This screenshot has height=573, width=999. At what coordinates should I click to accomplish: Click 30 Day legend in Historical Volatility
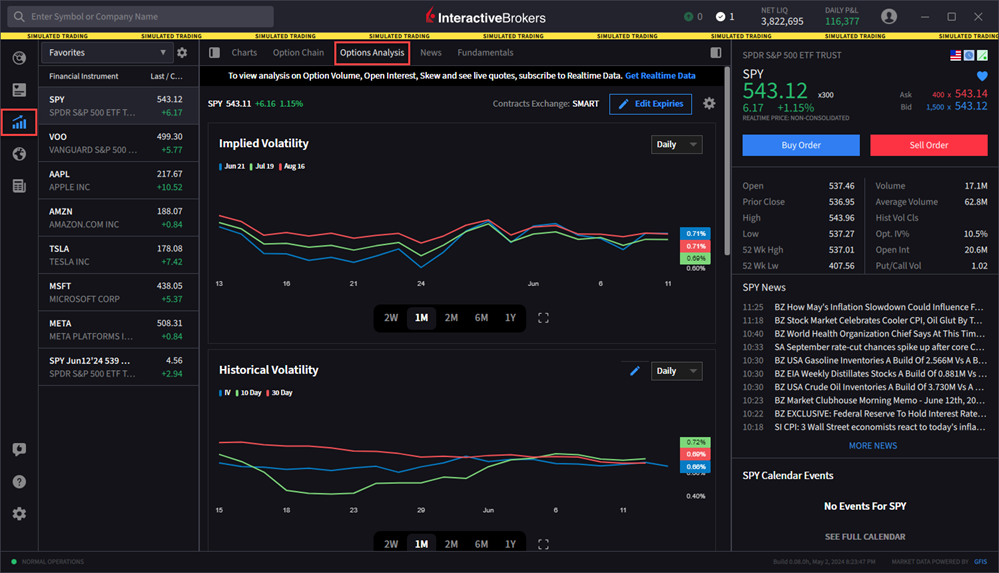(279, 393)
